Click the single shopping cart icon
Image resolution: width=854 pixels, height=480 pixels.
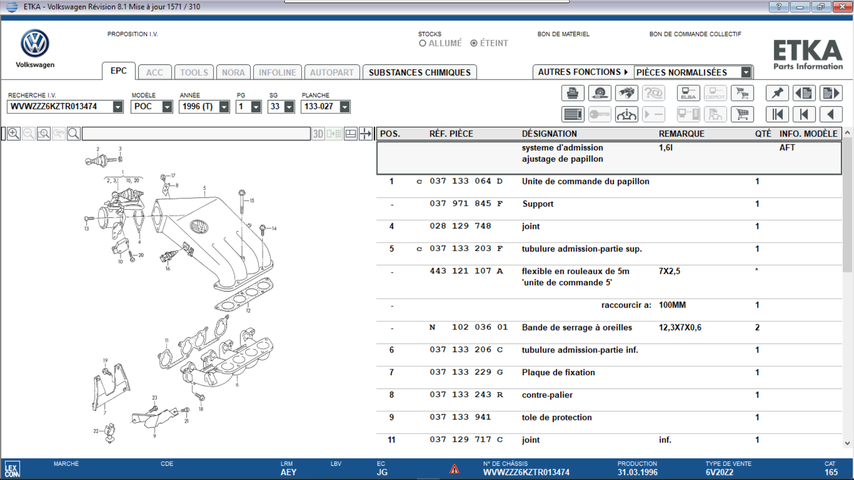[x=742, y=114]
